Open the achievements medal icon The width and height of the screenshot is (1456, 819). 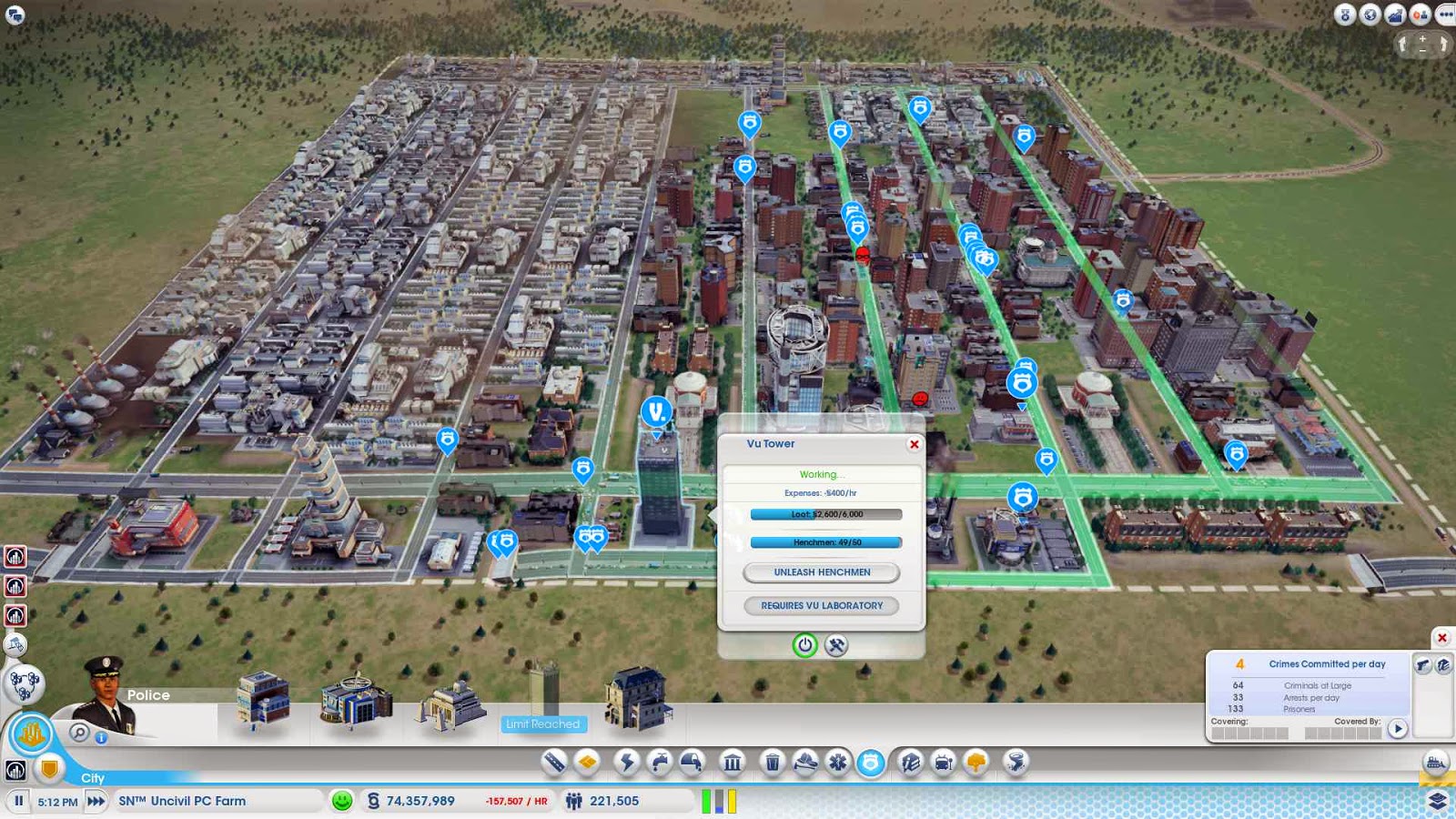[x=1345, y=15]
